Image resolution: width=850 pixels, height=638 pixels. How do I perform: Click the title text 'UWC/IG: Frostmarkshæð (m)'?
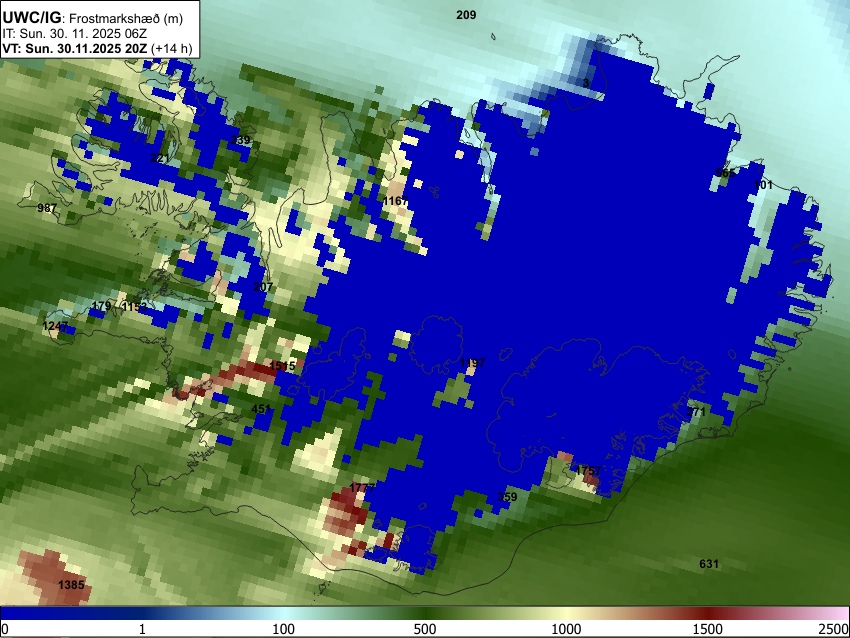click(x=93, y=18)
